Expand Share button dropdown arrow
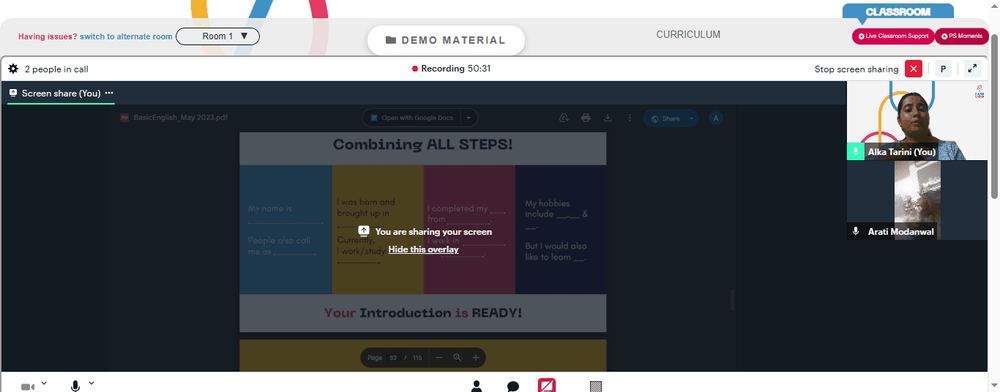The height and width of the screenshot is (392, 1000). click(692, 119)
